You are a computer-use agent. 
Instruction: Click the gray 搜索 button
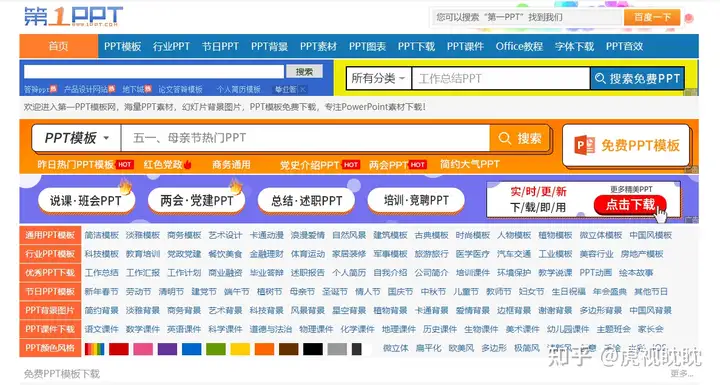(x=304, y=72)
